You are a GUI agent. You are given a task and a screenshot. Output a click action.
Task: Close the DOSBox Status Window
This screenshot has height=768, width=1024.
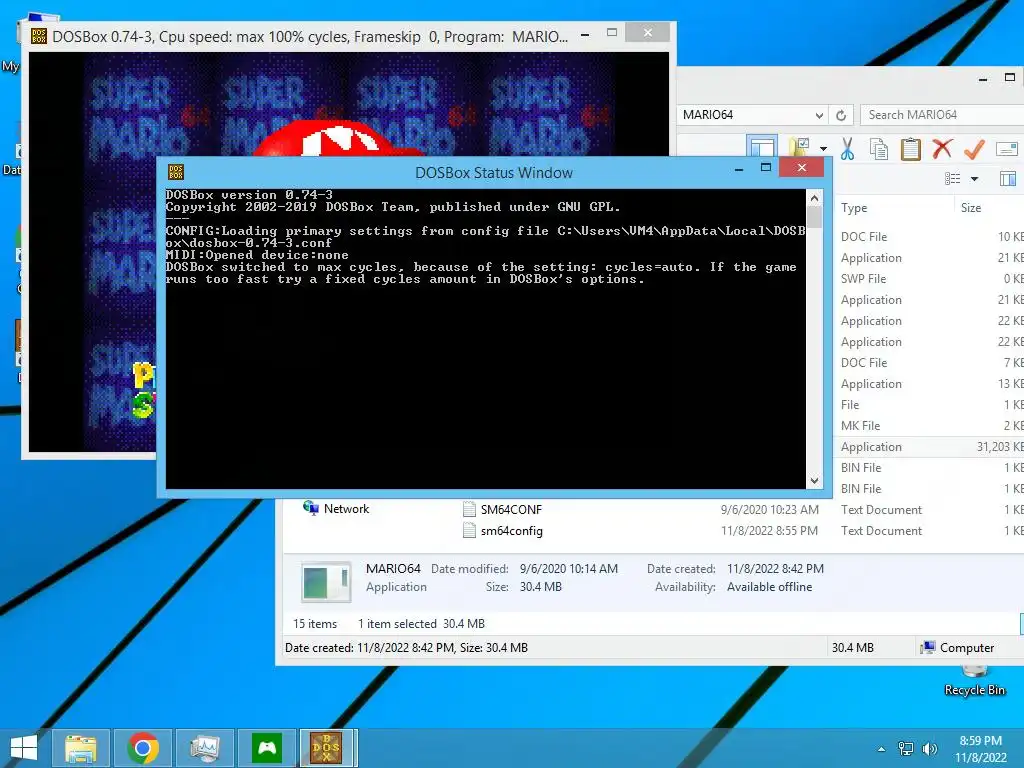pos(801,168)
